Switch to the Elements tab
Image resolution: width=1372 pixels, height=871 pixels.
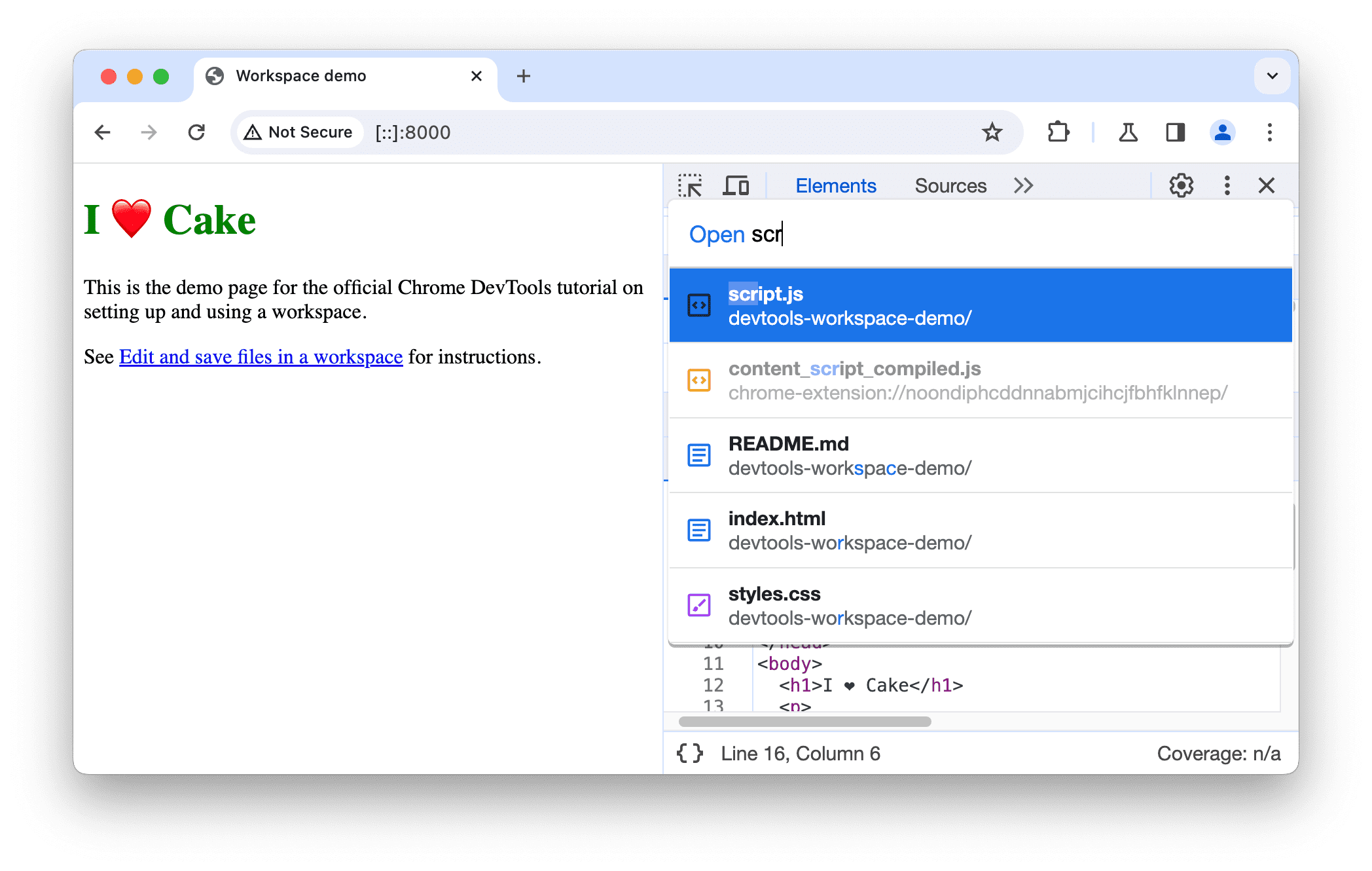coord(835,184)
